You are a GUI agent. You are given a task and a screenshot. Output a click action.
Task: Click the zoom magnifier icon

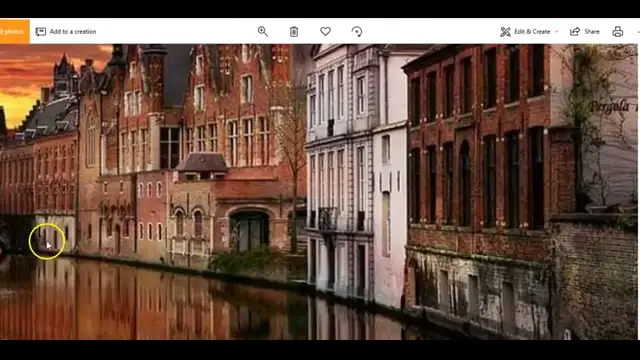coord(262,31)
